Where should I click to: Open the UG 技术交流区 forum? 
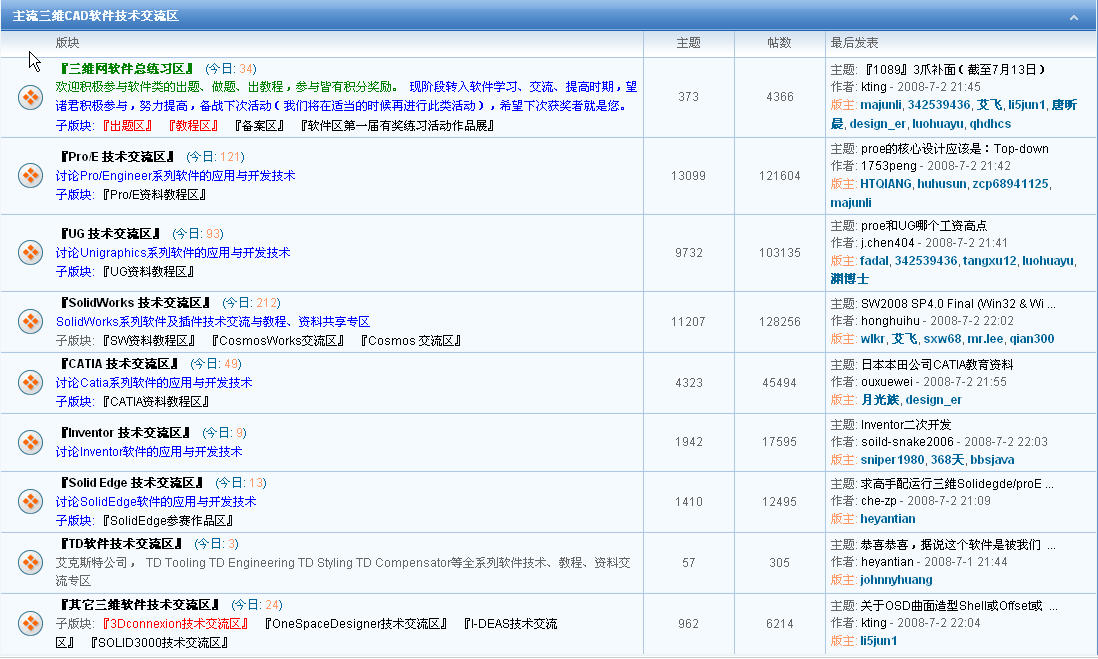pyautogui.click(x=110, y=234)
